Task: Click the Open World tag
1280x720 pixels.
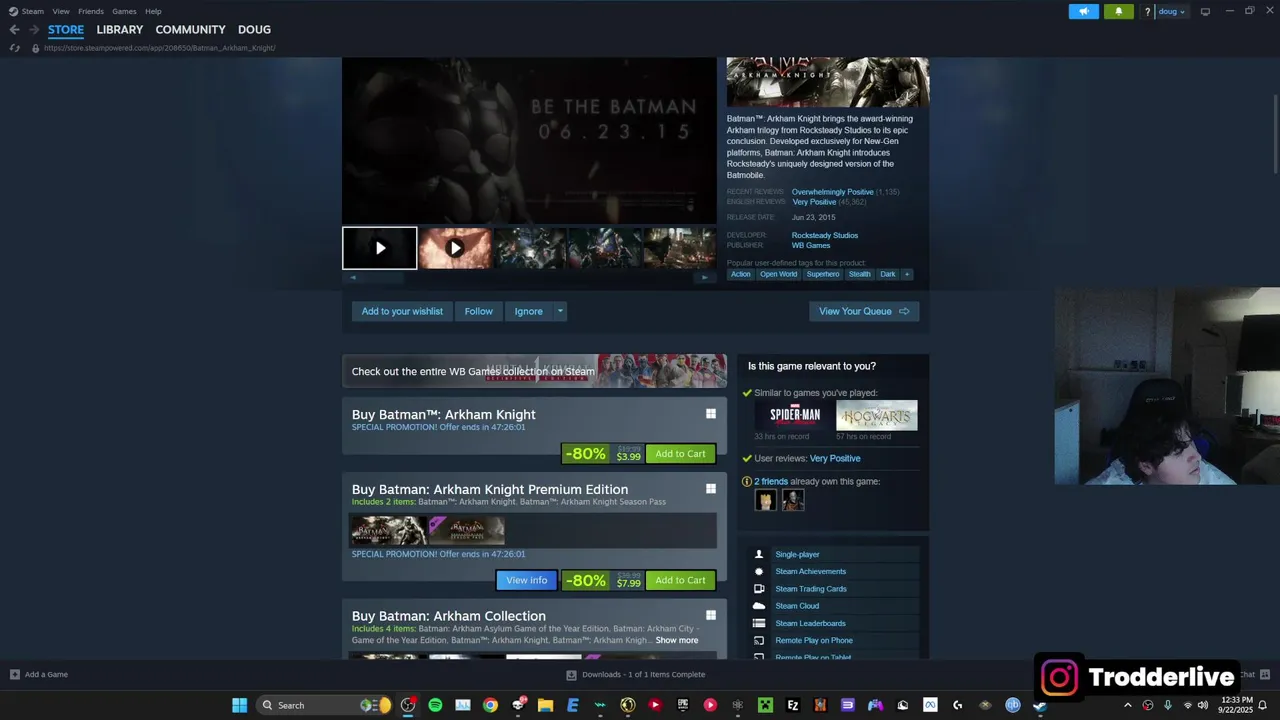Action: 778,274
